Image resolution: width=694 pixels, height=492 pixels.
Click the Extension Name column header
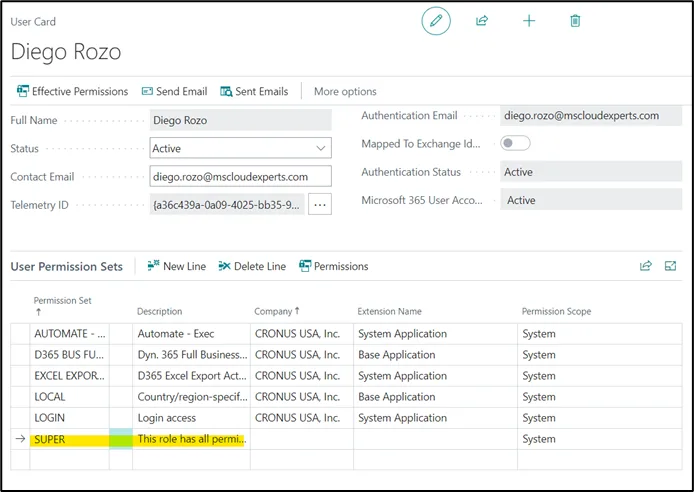click(389, 311)
